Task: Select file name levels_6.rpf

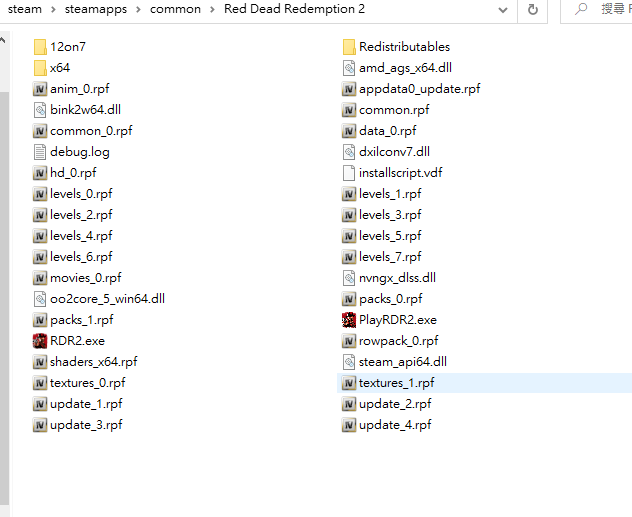Action: coord(81,257)
